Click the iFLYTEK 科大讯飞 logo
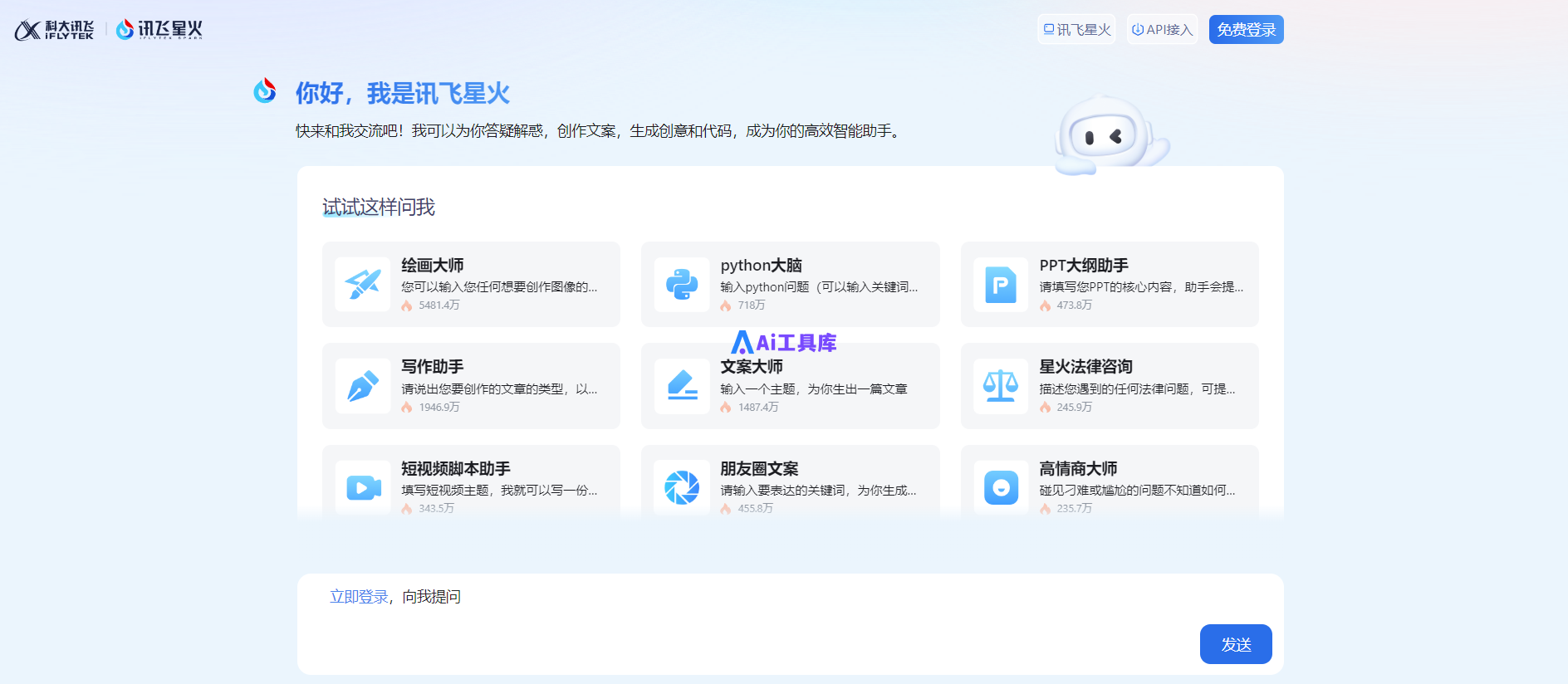The width and height of the screenshot is (1568, 684). [54, 30]
